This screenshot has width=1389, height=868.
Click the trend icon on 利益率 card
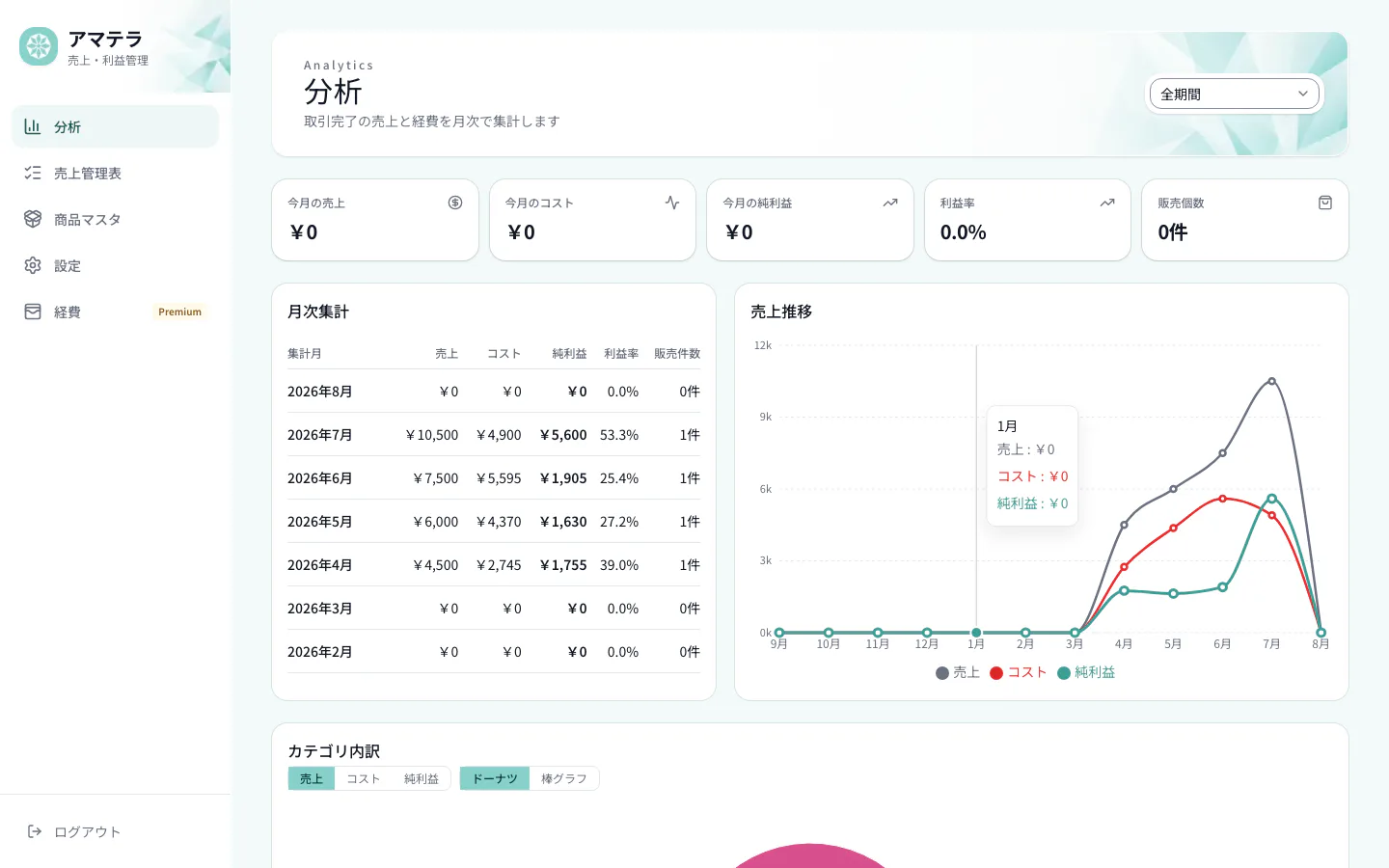(x=1107, y=203)
